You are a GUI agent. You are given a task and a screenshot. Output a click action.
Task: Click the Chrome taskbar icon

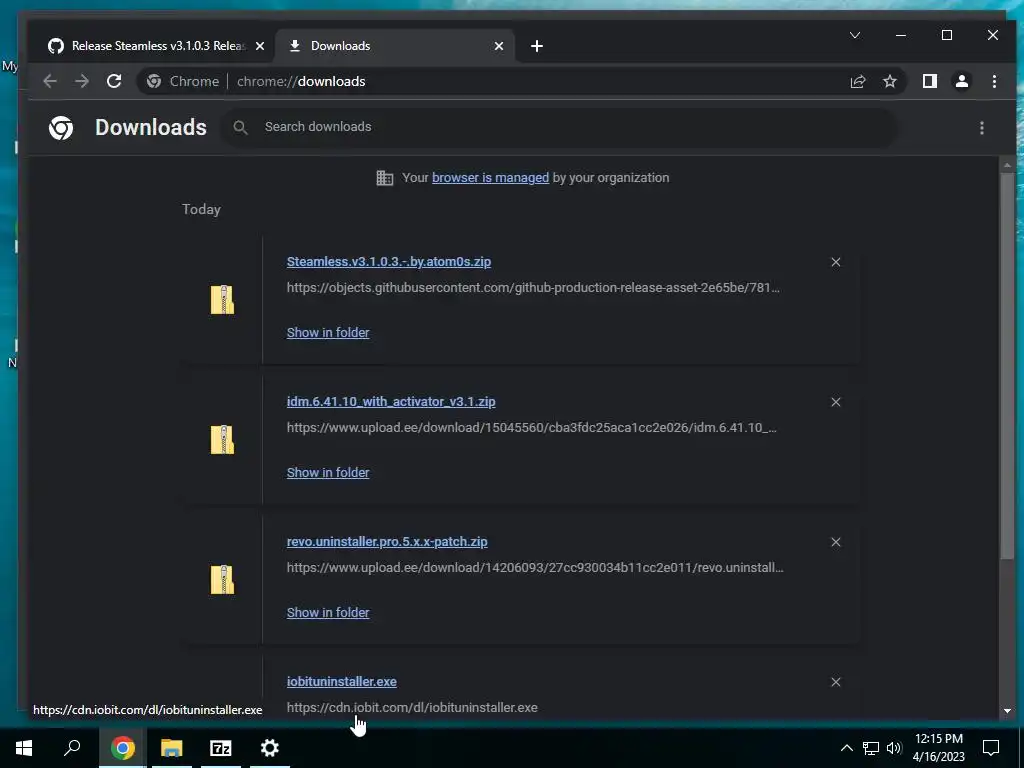tap(122, 748)
